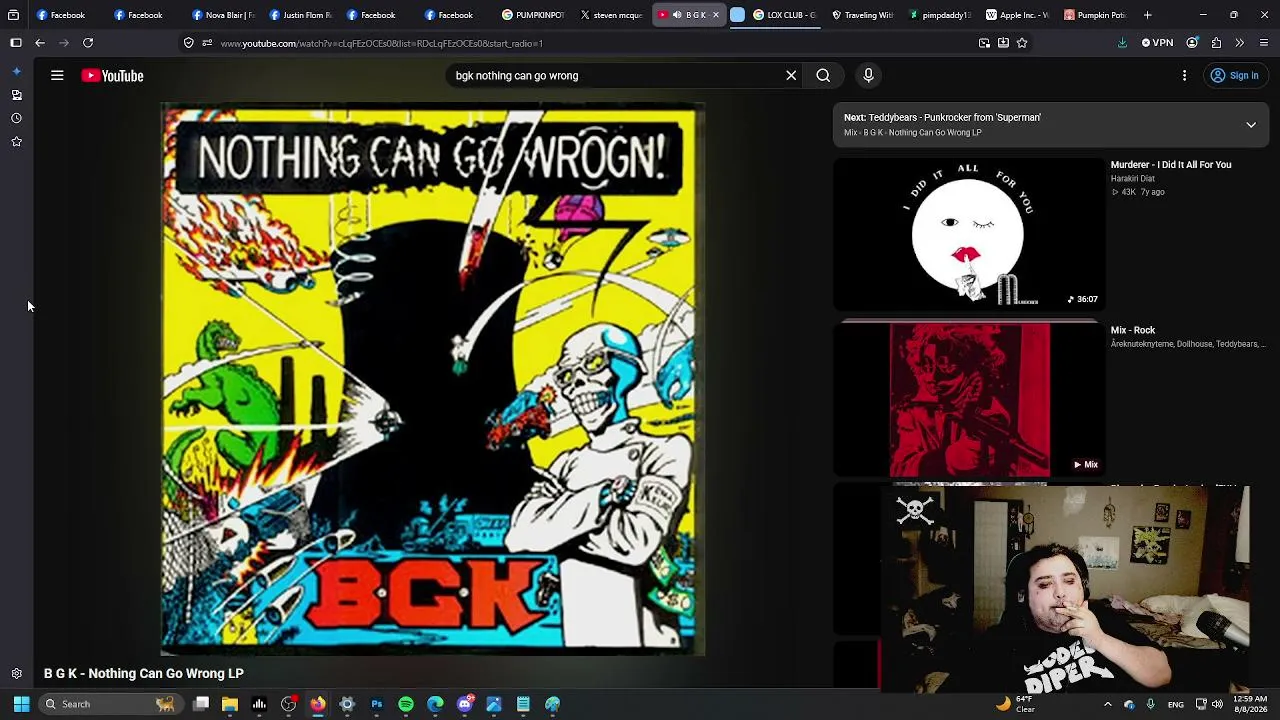Click the taskbar Search box
The width and height of the screenshot is (1280, 720).
[110, 704]
